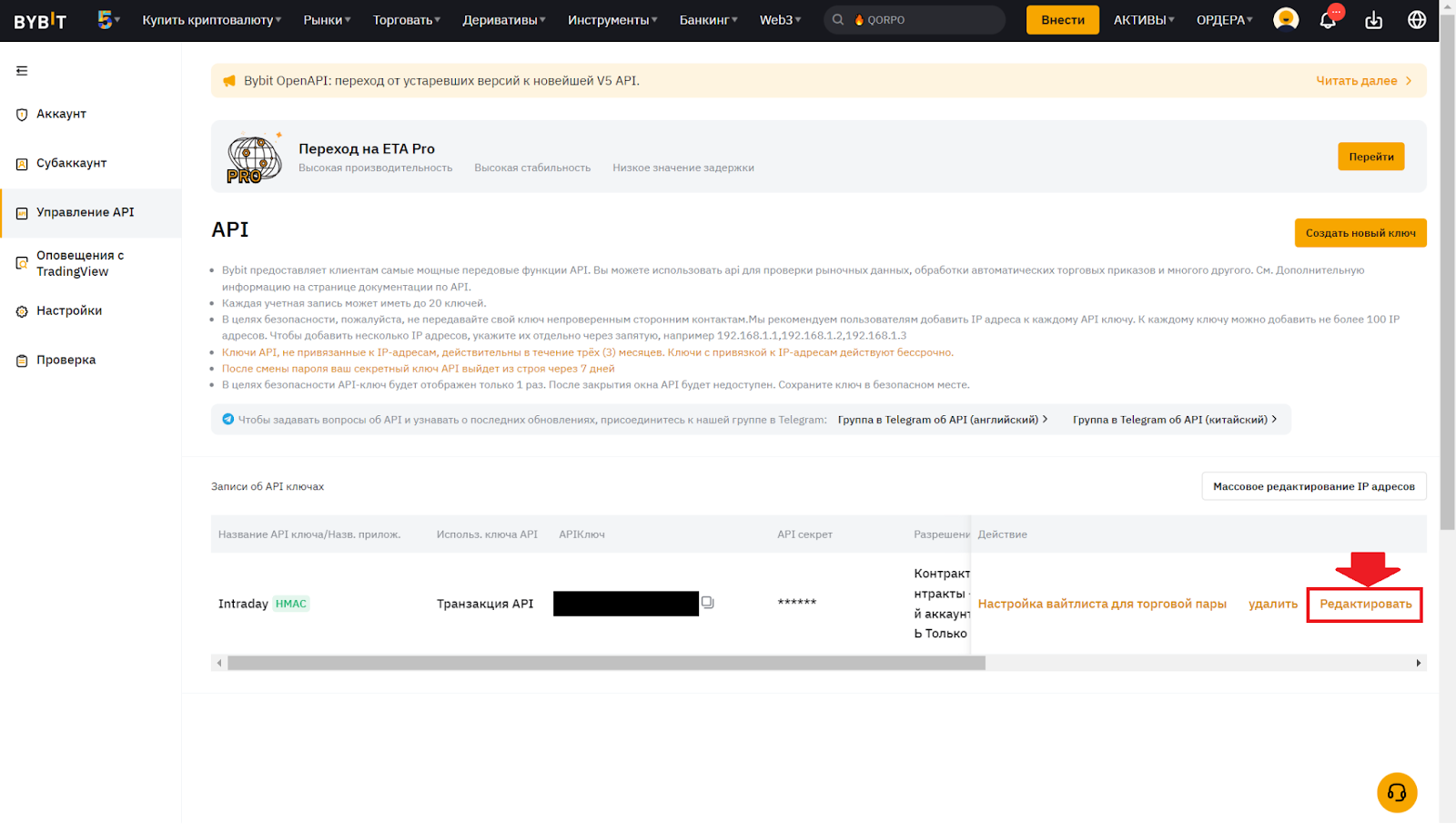Click the scrollbar right arrow
This screenshot has height=824, width=1456.
pos(1419,663)
